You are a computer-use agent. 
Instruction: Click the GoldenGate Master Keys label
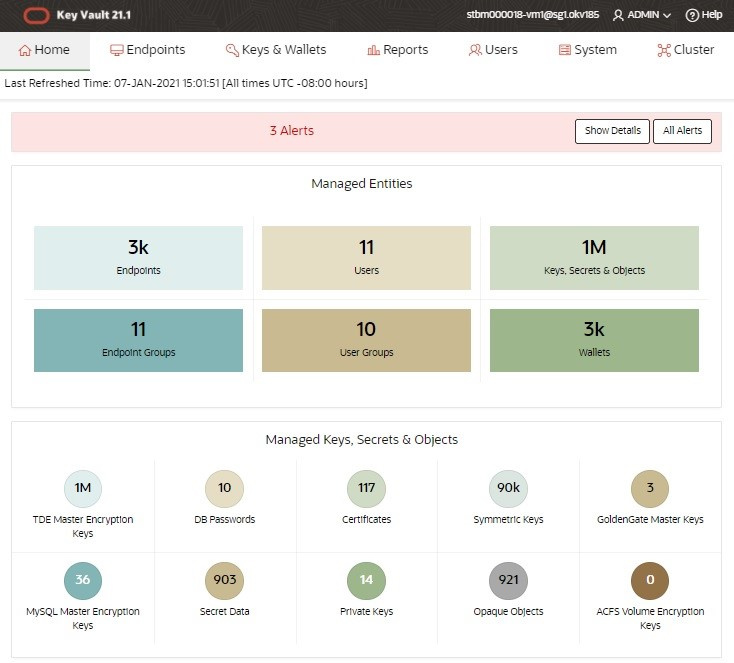pyautogui.click(x=650, y=520)
